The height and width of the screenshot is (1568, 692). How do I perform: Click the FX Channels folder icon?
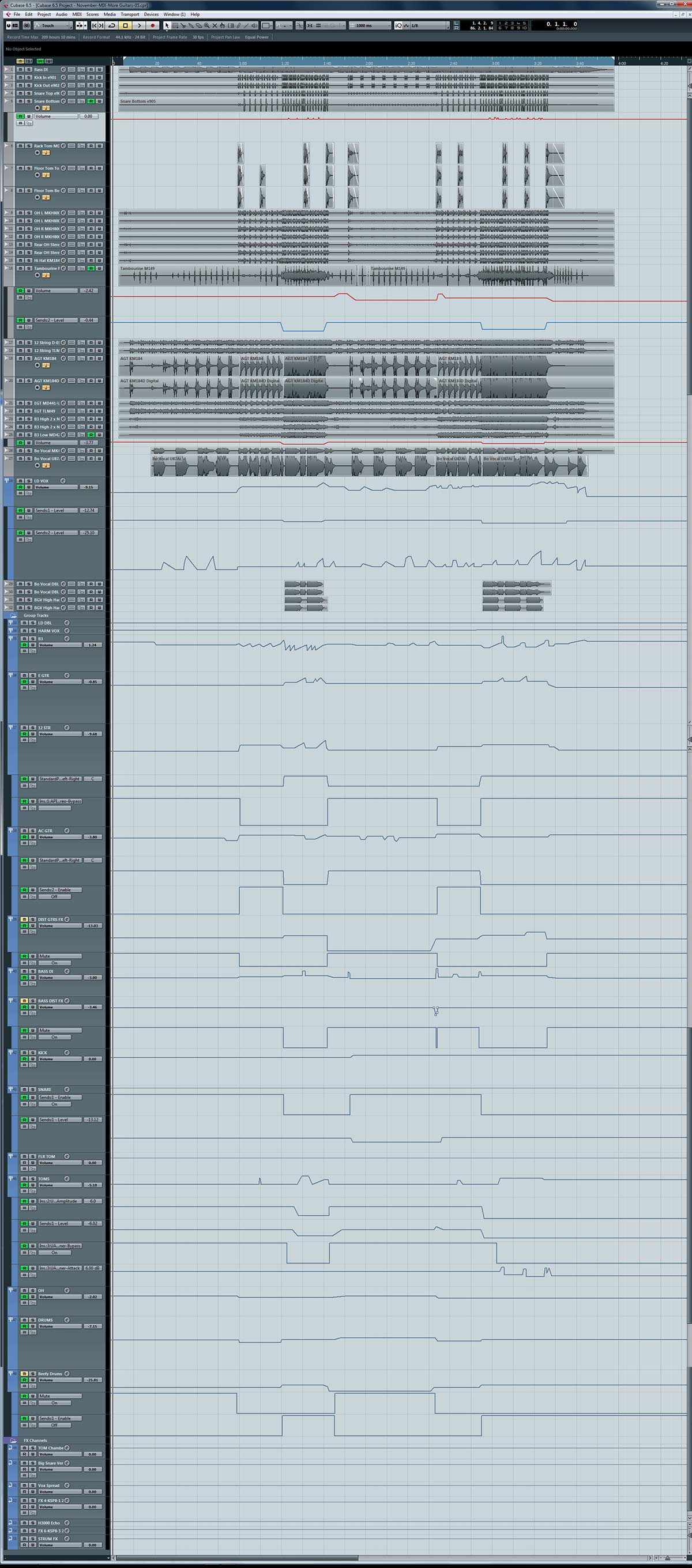13,1440
